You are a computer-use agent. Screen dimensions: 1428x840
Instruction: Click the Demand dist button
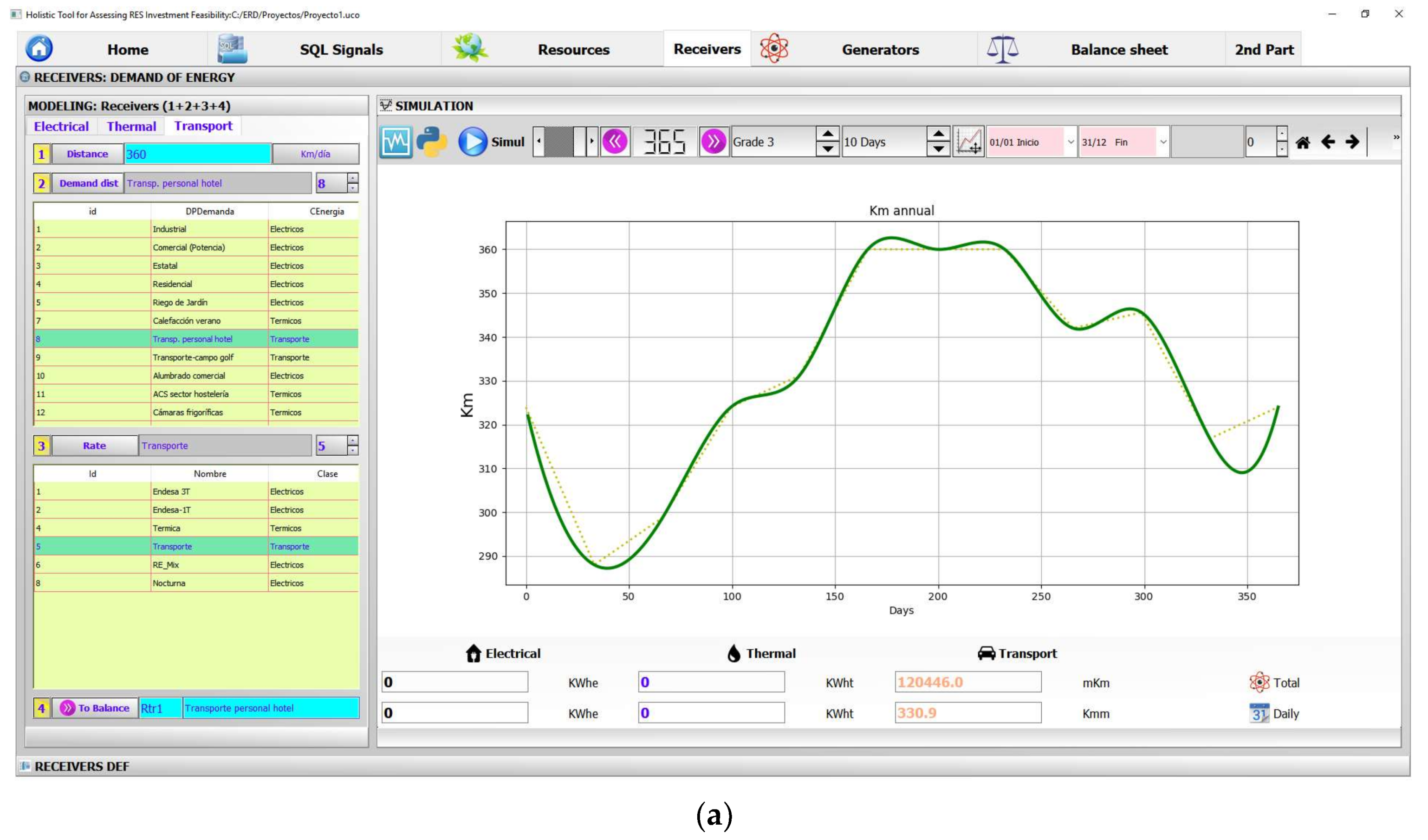tap(88, 183)
